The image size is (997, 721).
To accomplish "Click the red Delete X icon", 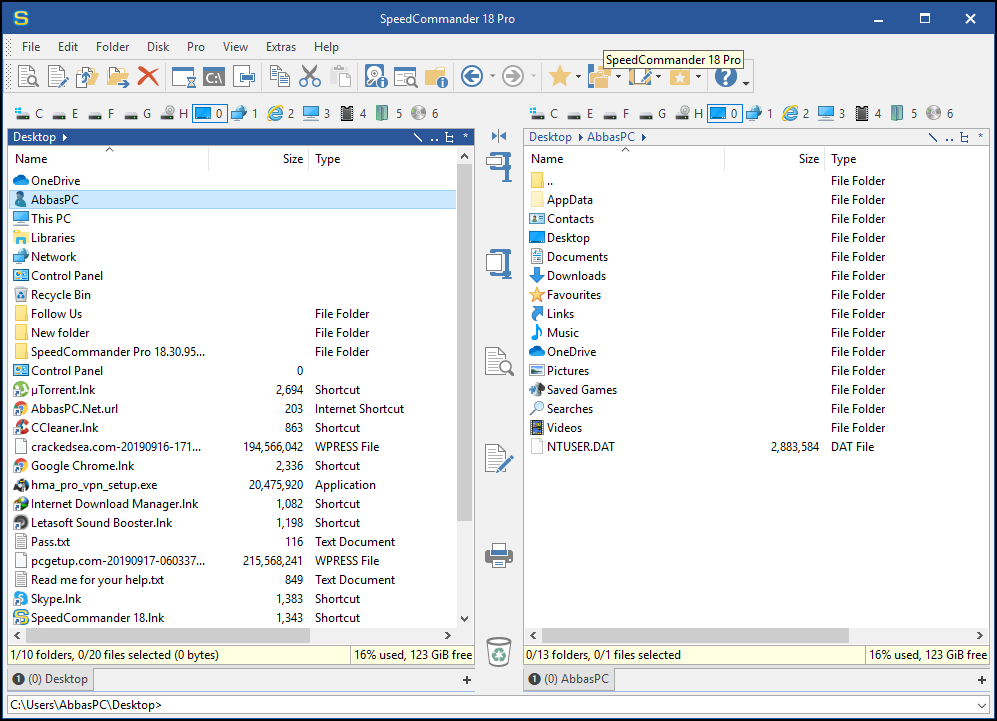I will pyautogui.click(x=148, y=77).
